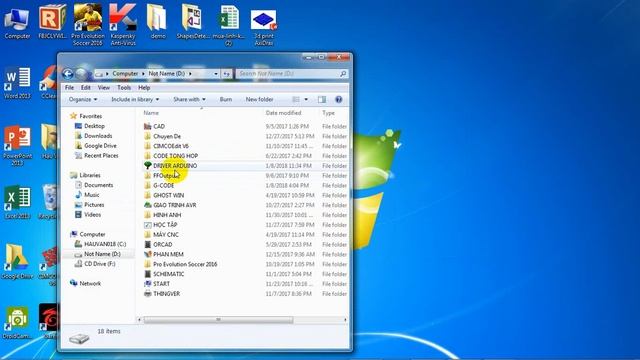Image resolution: width=640 pixels, height=360 pixels.
Task: Change view using the views icon
Action: pyautogui.click(x=296, y=99)
